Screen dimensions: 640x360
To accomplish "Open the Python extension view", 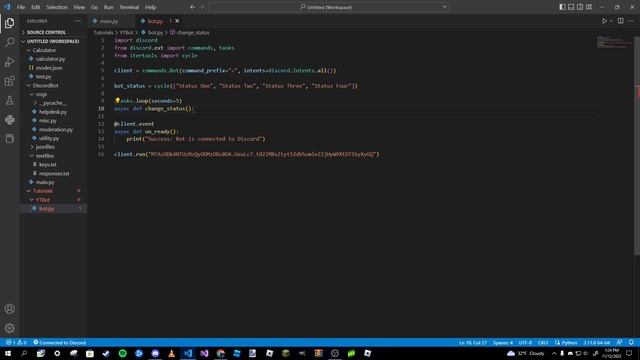I will coord(9,120).
